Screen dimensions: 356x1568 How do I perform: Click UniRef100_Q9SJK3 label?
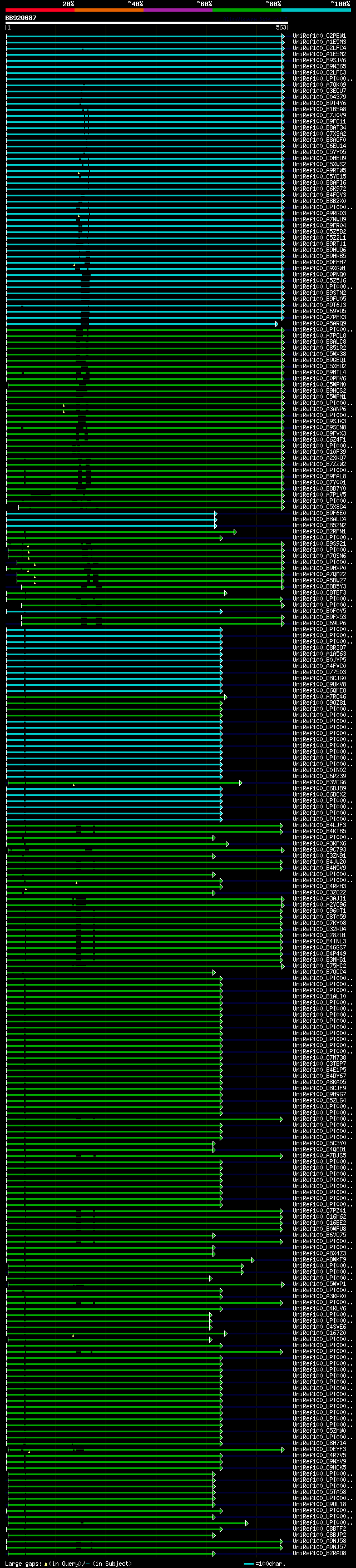pyautogui.click(x=319, y=421)
